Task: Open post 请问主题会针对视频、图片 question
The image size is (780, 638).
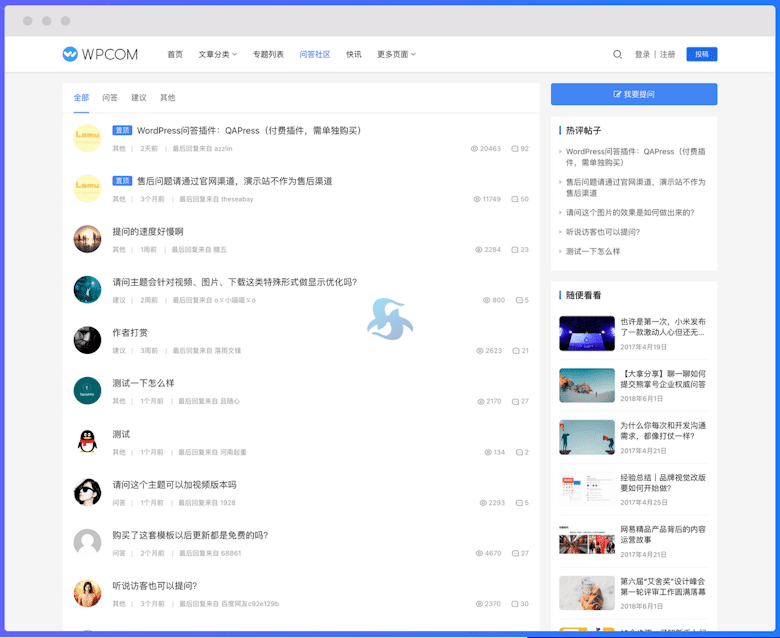Action: click(235, 282)
